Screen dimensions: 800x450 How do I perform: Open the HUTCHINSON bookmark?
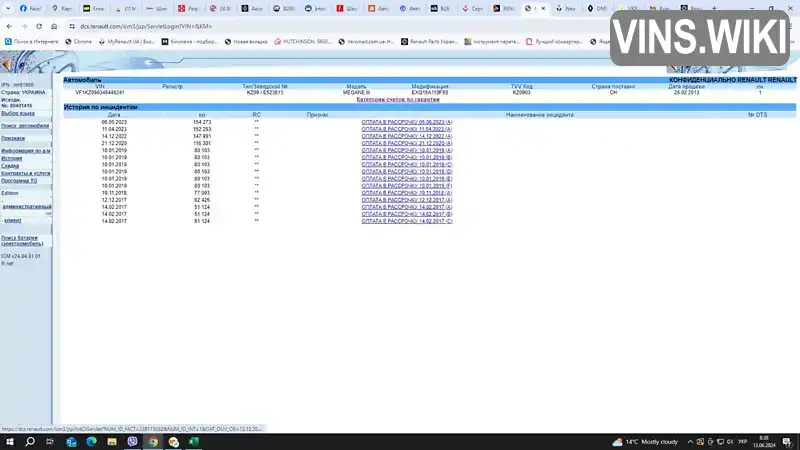pos(303,41)
